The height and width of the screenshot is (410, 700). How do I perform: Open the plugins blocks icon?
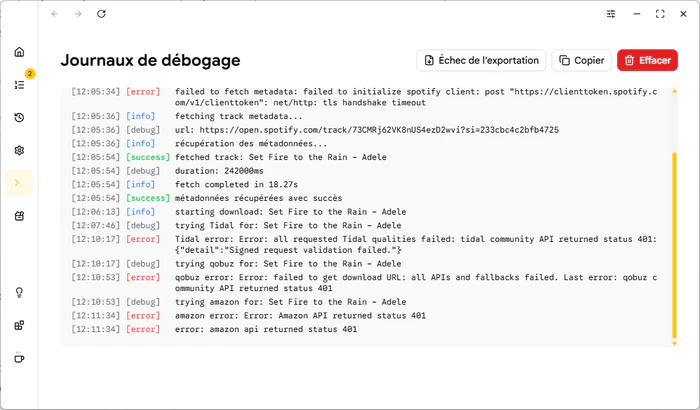coord(19,325)
